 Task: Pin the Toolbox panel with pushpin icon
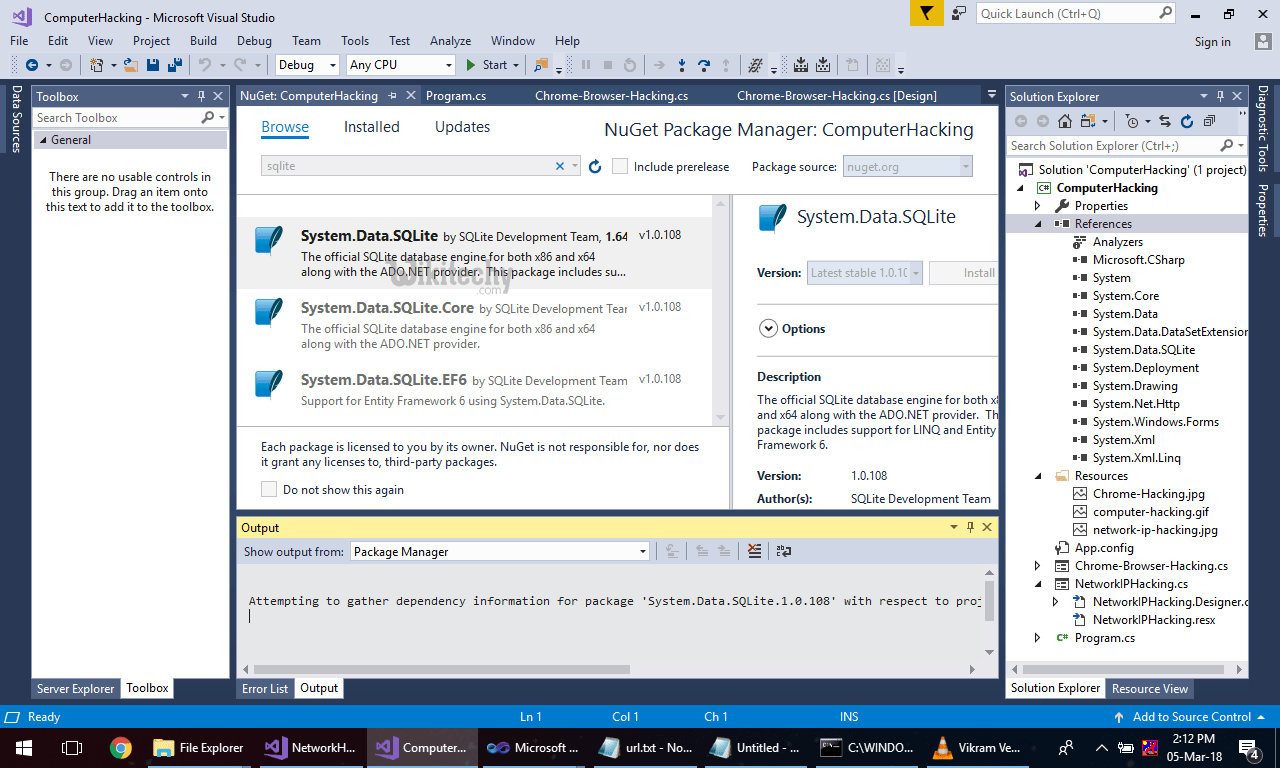point(202,96)
